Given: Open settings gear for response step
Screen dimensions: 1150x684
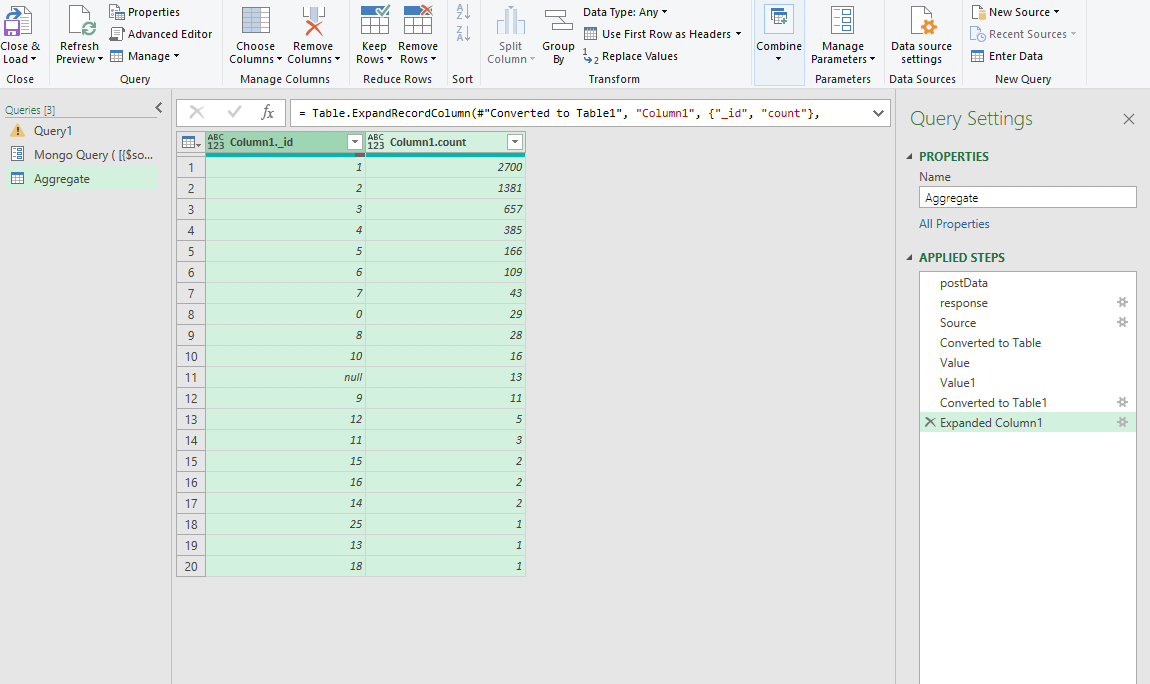Looking at the screenshot, I should click(1122, 302).
